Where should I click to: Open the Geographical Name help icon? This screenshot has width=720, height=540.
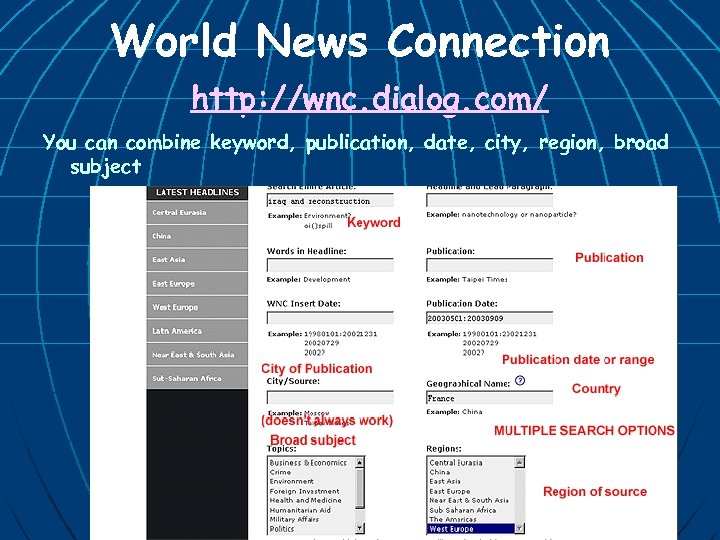click(520, 381)
